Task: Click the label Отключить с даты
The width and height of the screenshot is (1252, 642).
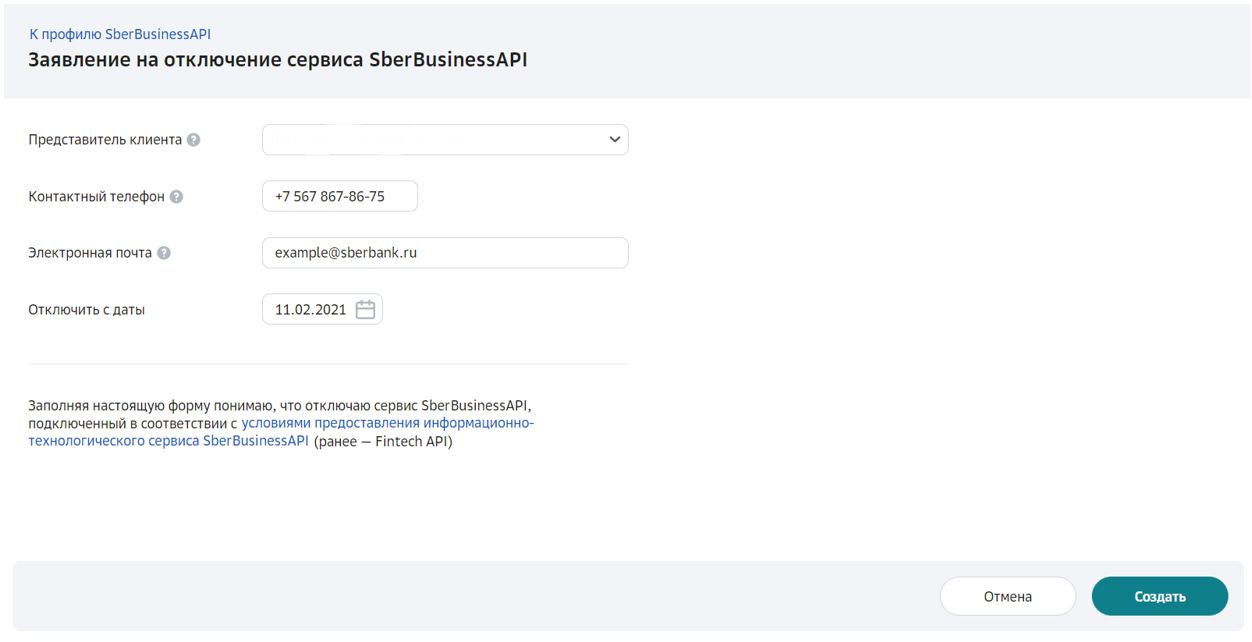Action: [x=87, y=310]
